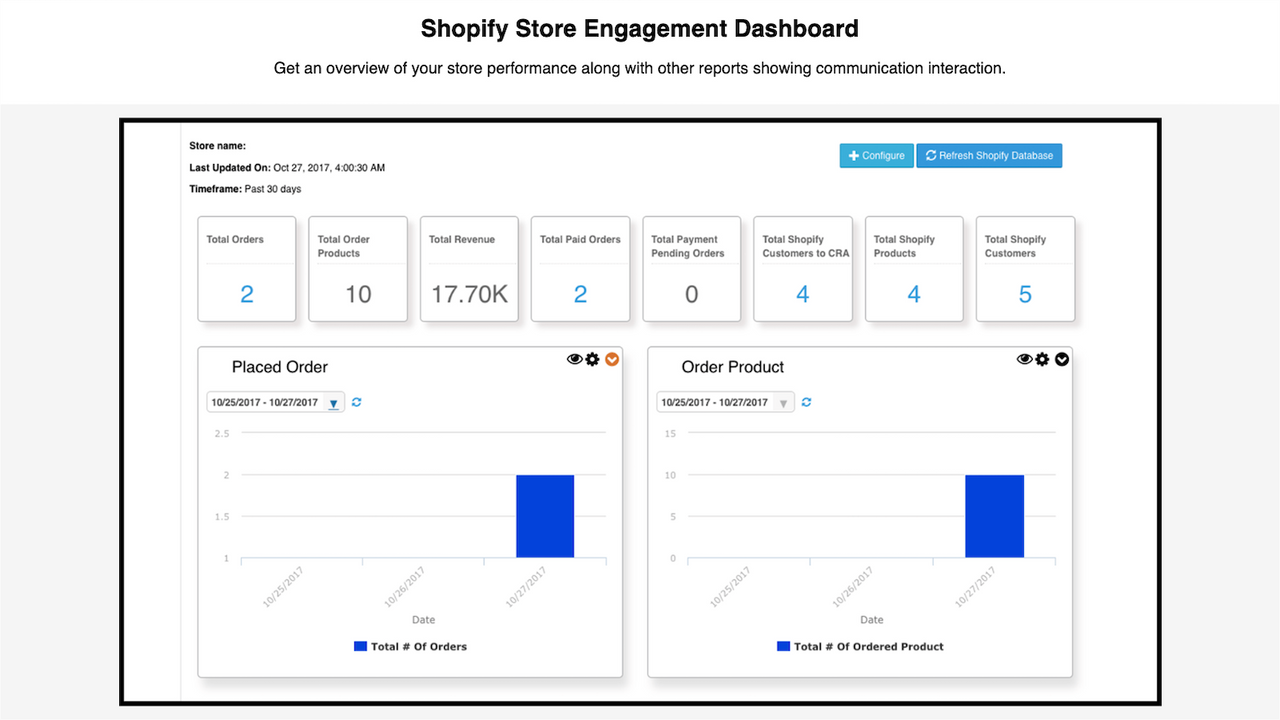Toggle Total # Of Orders legend swatch
Screen dimensions: 1280x720
pos(360,646)
